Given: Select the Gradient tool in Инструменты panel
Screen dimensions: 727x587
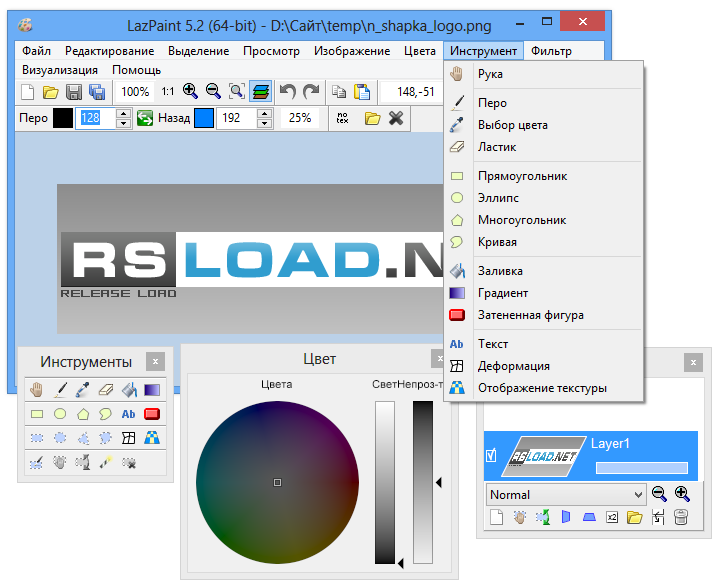Looking at the screenshot, I should (152, 390).
